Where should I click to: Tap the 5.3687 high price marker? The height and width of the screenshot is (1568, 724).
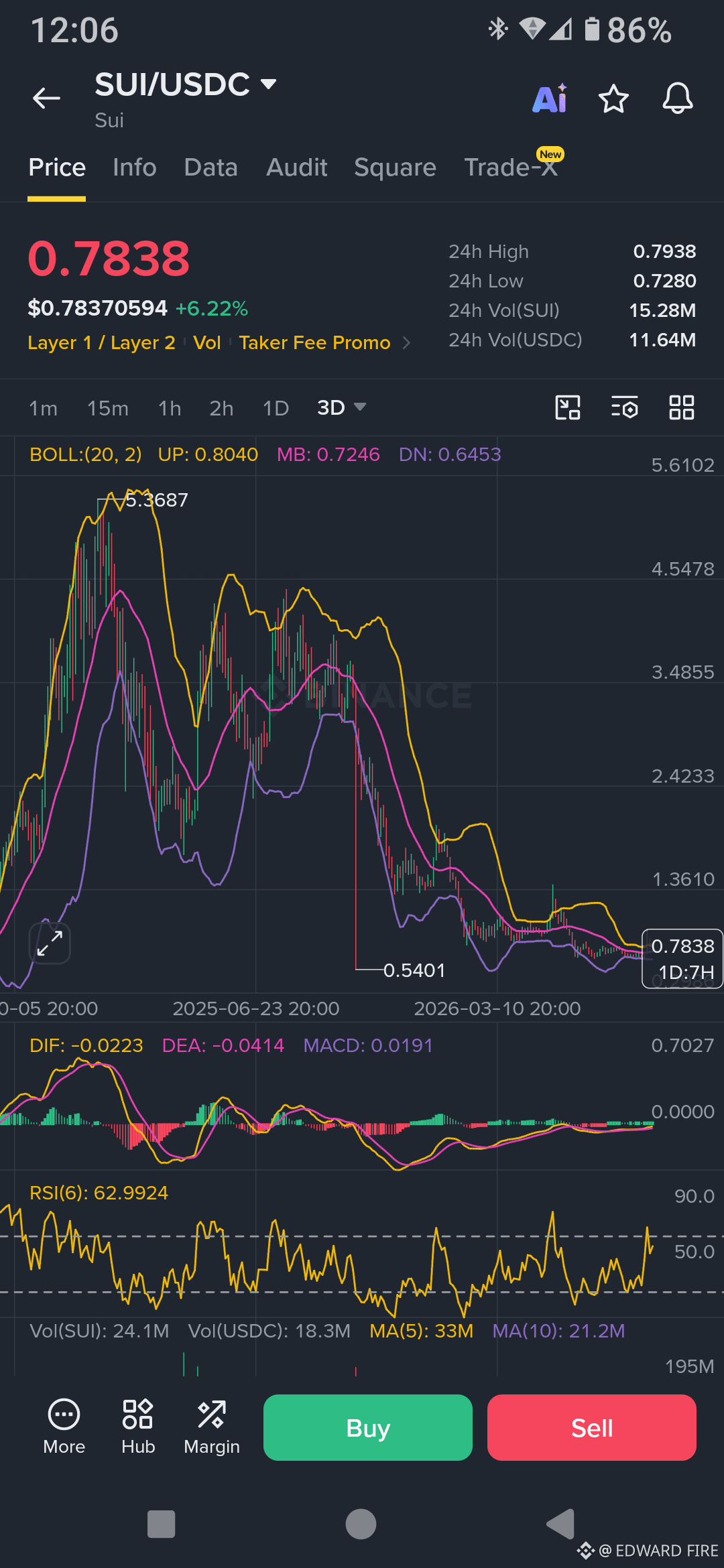click(157, 501)
